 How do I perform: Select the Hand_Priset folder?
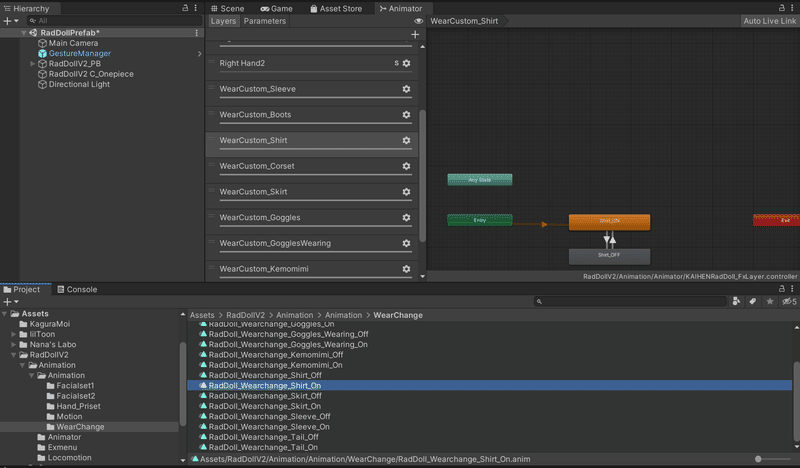pyautogui.click(x=78, y=406)
